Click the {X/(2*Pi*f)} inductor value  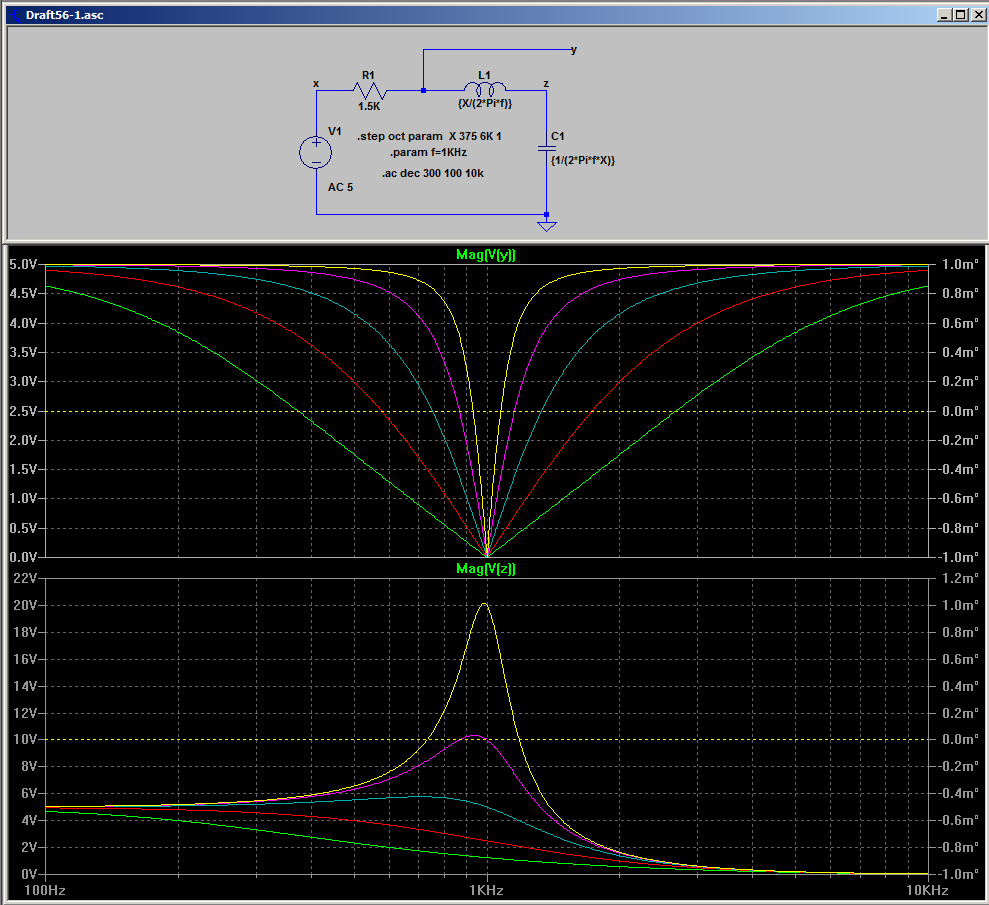click(484, 103)
